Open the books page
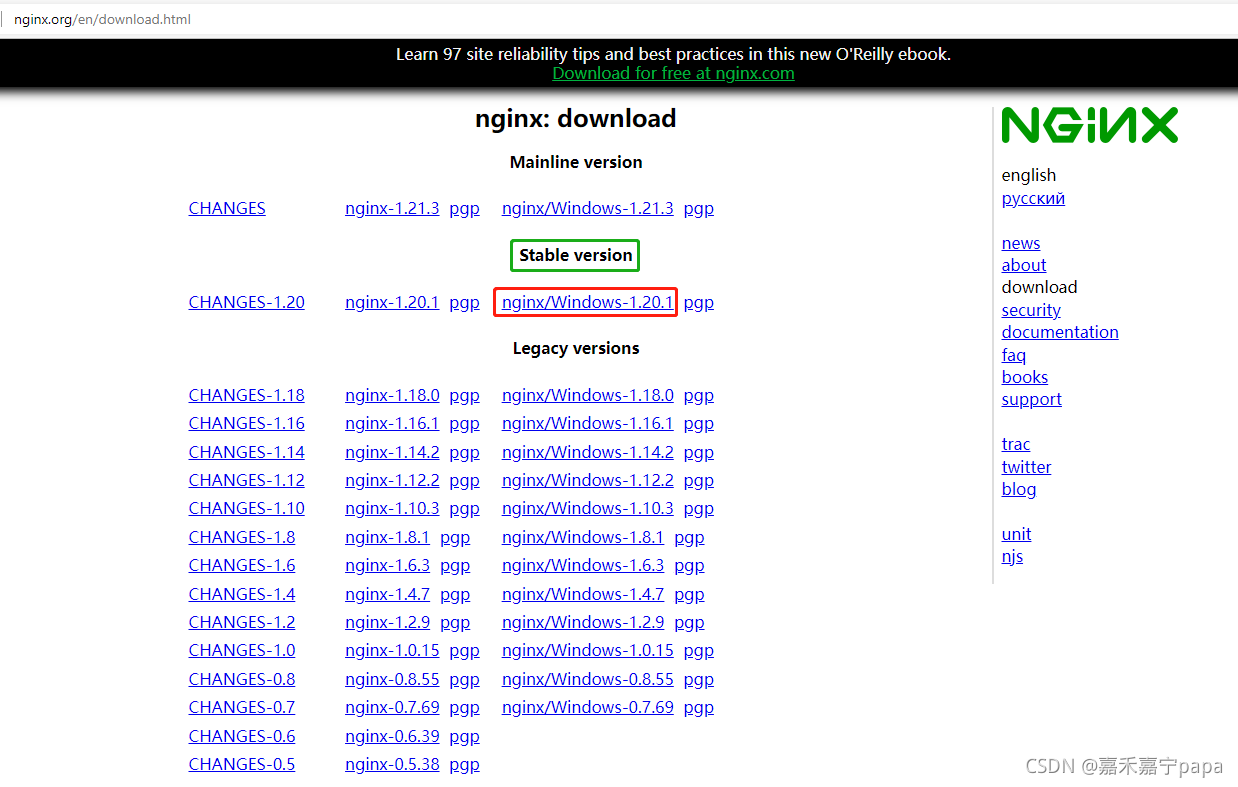 1025,377
